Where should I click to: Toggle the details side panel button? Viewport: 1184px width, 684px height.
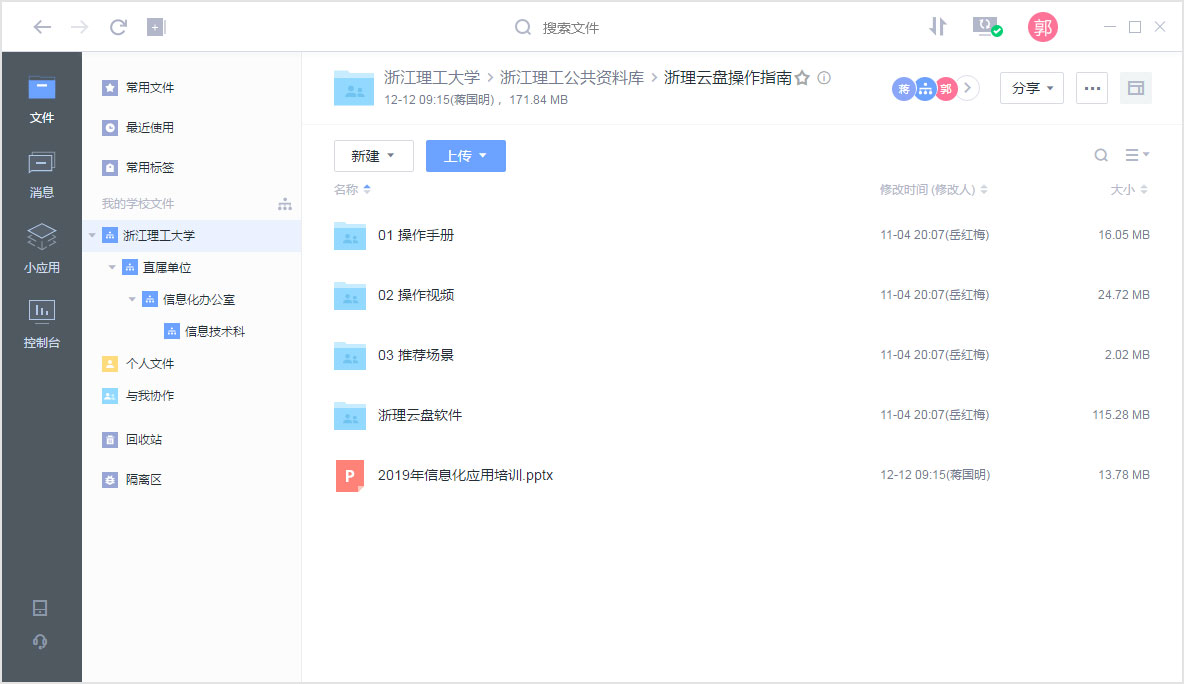(1135, 88)
